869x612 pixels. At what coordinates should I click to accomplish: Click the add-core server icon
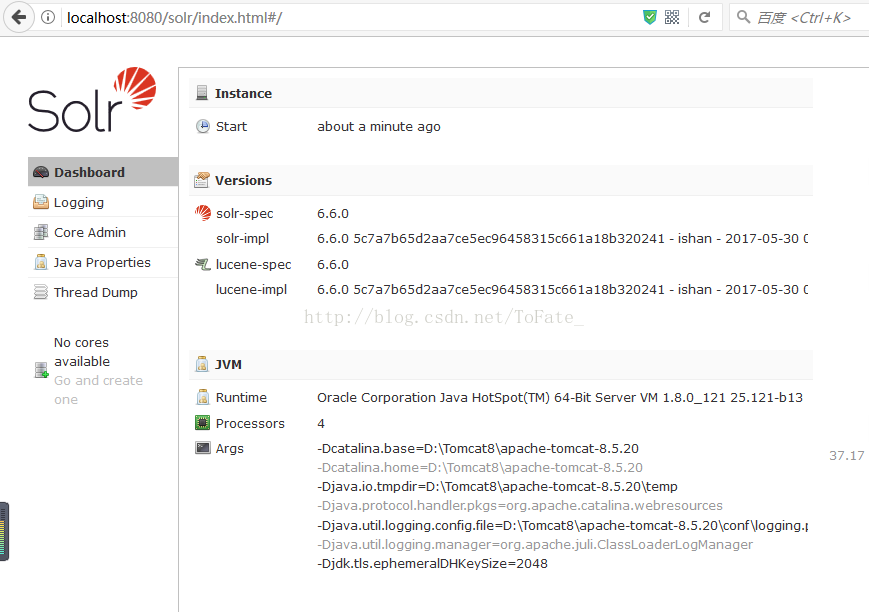pyautogui.click(x=42, y=370)
